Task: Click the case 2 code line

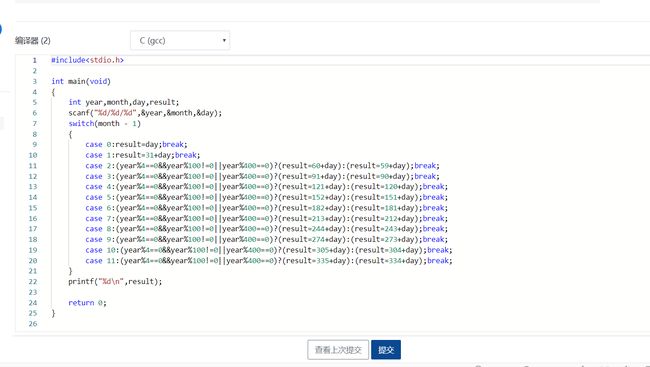Action: click(x=262, y=165)
